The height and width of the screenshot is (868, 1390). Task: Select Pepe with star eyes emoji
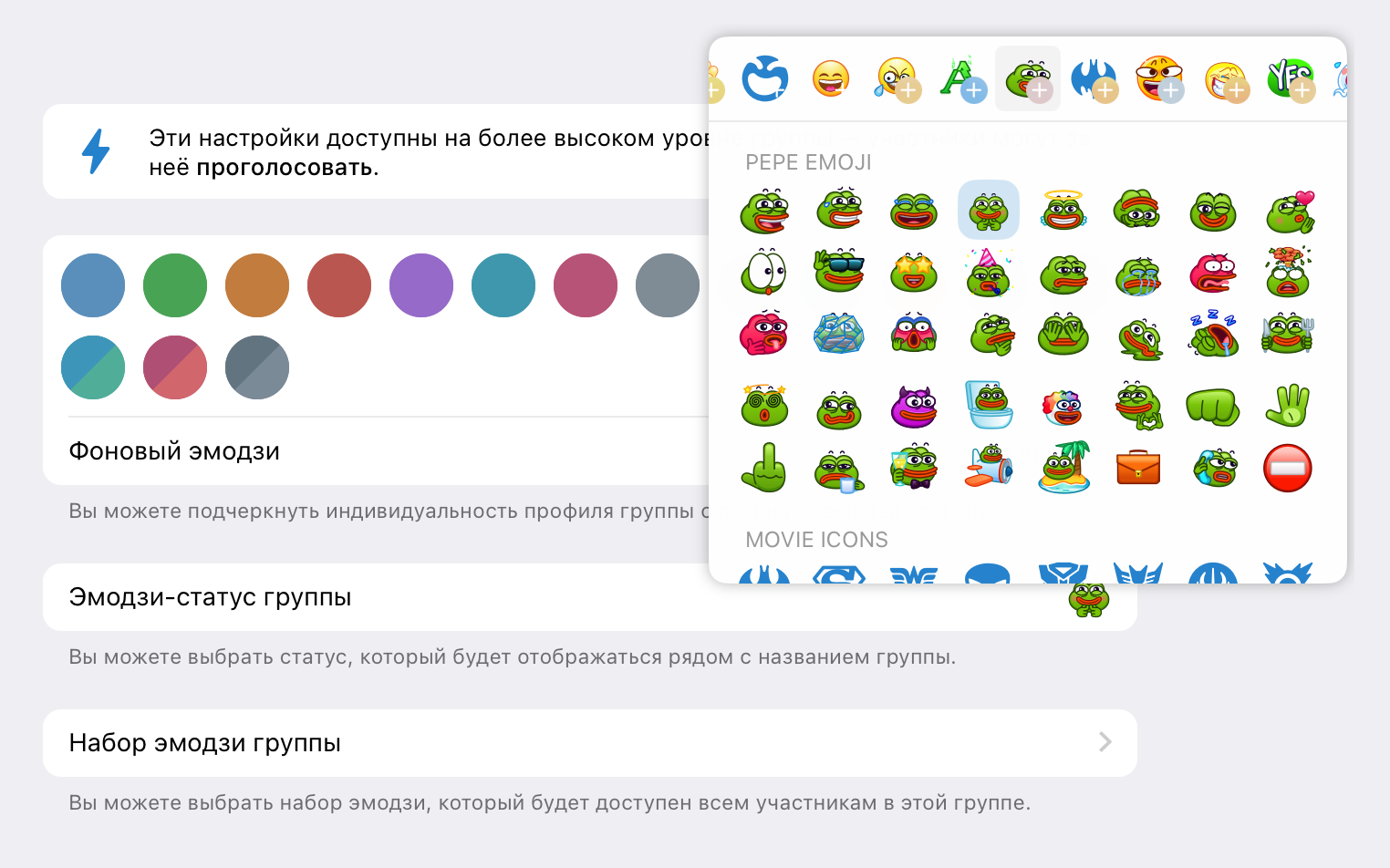(x=914, y=272)
